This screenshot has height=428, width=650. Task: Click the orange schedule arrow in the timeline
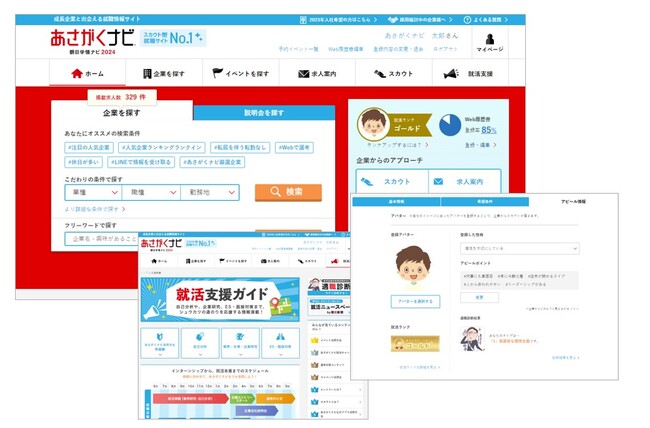(275, 399)
